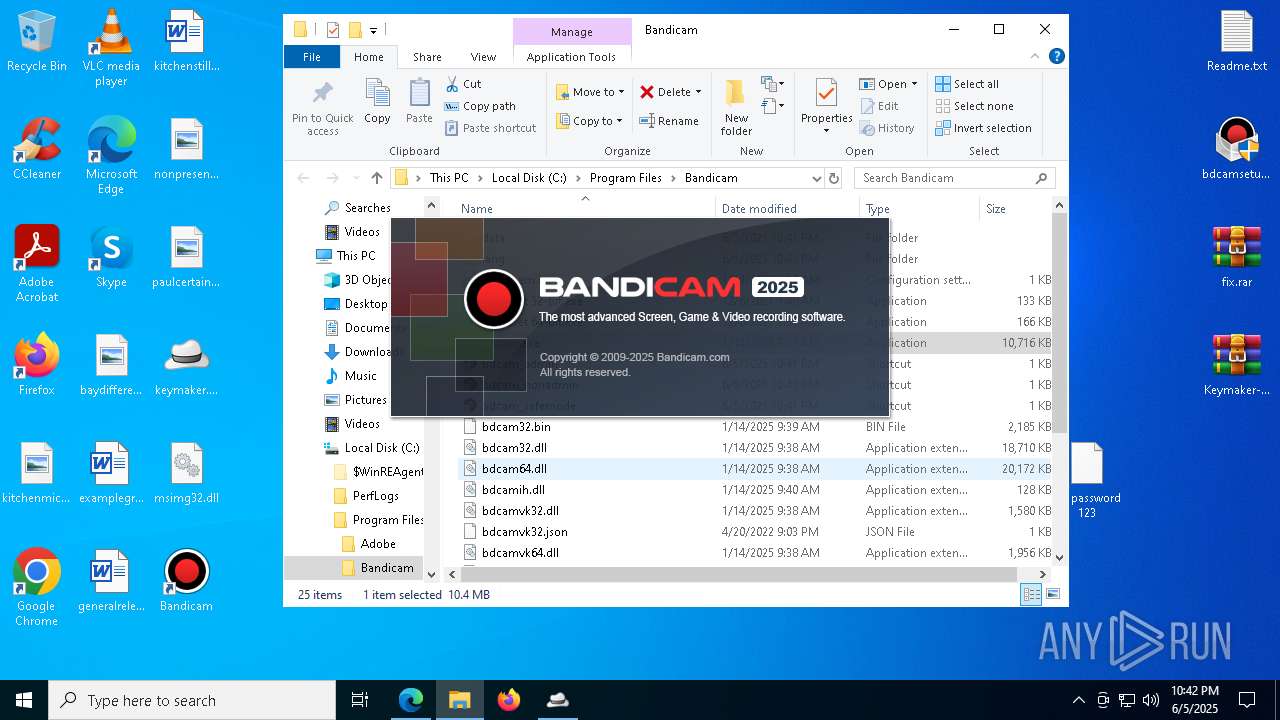Select the VLC media player desktop icon
Screen dimensions: 1280x720
click(x=111, y=48)
